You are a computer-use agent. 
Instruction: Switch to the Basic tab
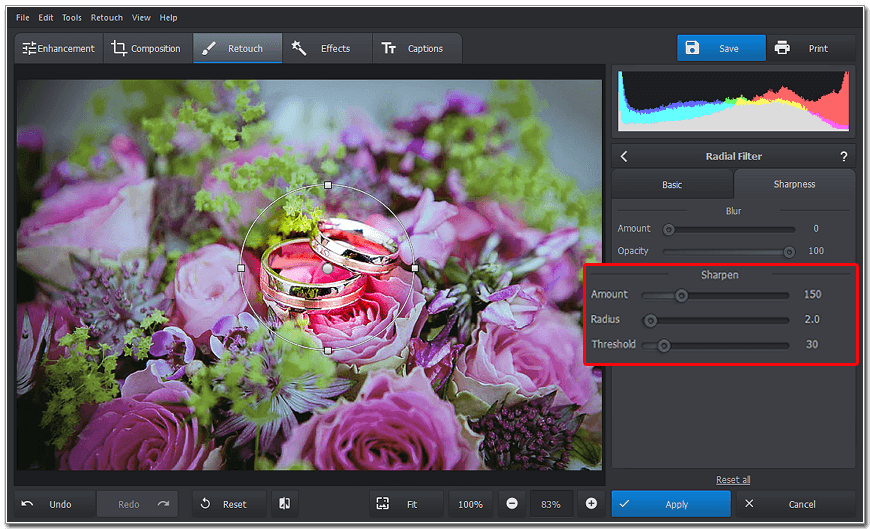(x=672, y=184)
